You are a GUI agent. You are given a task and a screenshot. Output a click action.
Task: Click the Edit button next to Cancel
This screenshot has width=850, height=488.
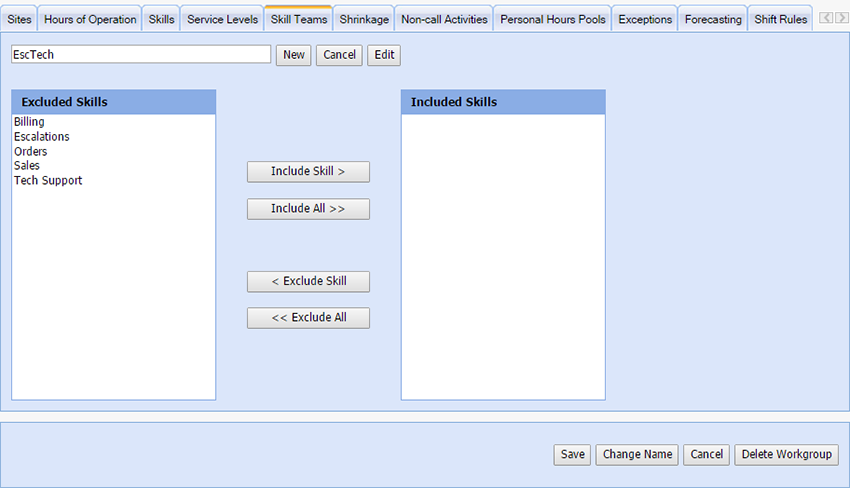[x=384, y=55]
